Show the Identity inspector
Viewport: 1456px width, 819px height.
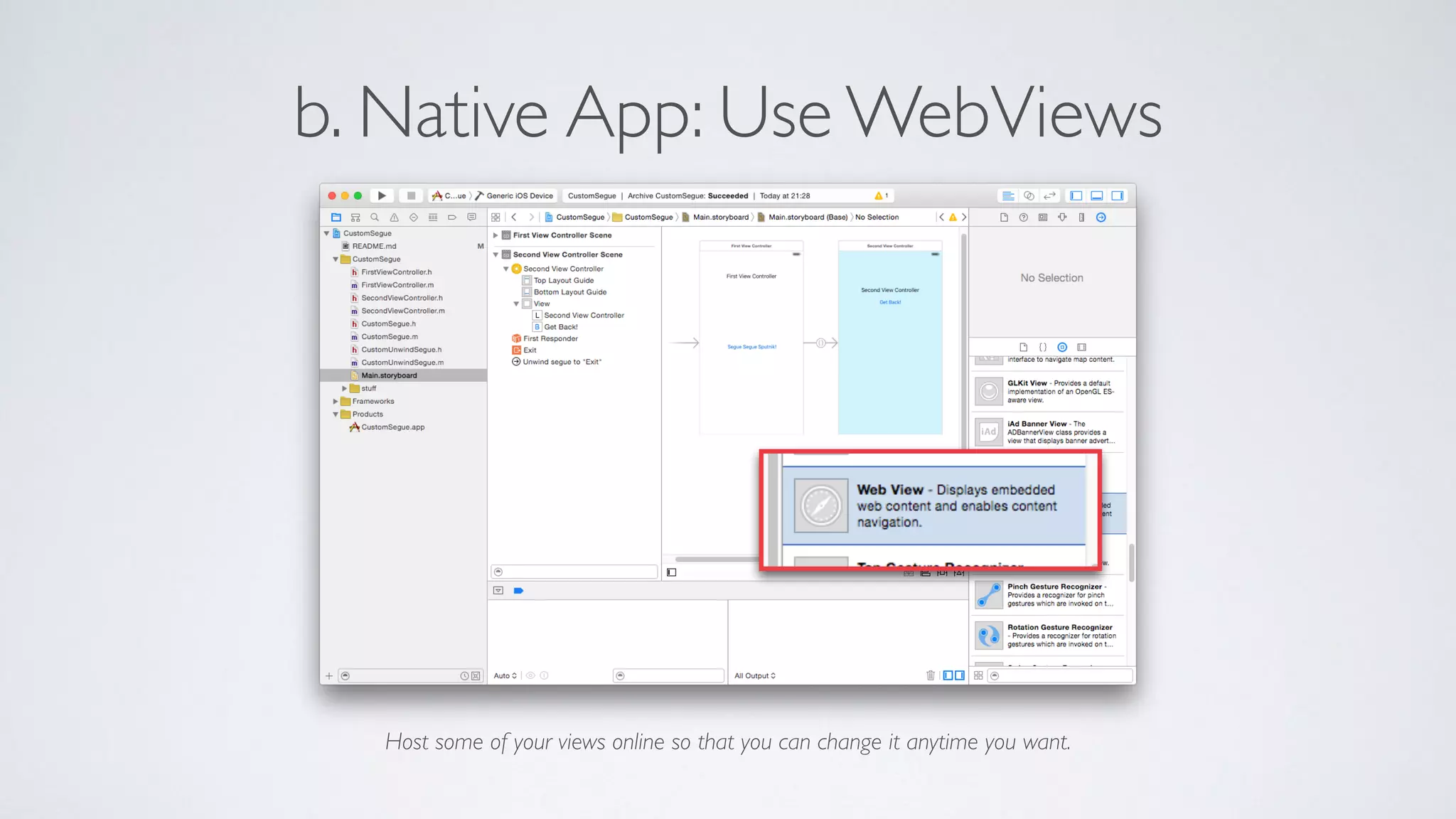(x=1043, y=218)
